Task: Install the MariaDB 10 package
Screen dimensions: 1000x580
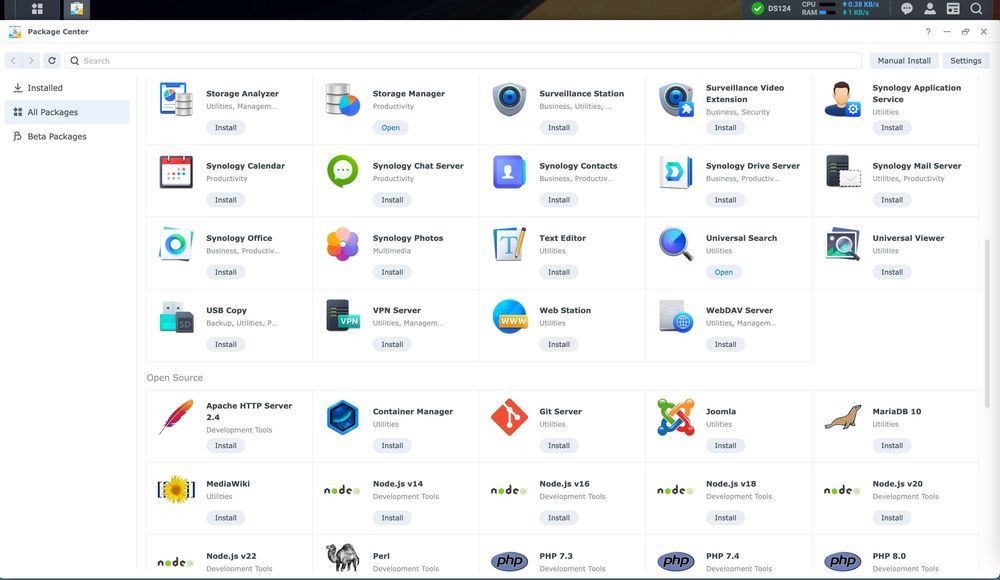Action: pyautogui.click(x=892, y=445)
